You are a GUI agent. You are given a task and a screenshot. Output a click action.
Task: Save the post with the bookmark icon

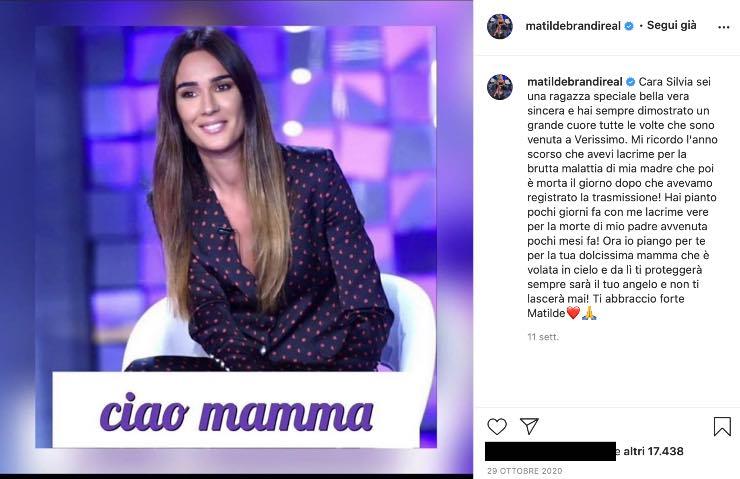(x=722, y=426)
